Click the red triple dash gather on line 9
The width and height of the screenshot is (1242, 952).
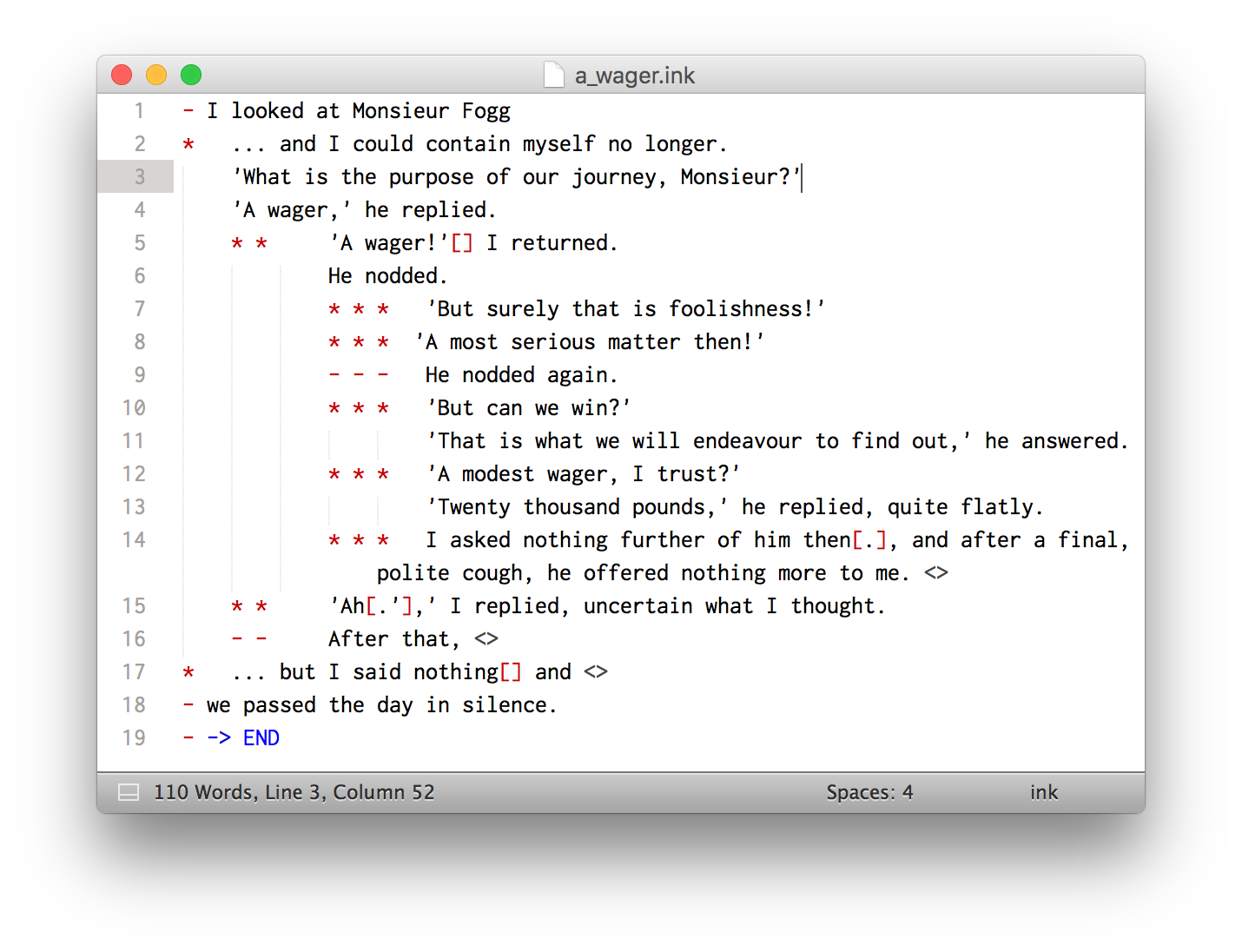pyautogui.click(x=358, y=375)
